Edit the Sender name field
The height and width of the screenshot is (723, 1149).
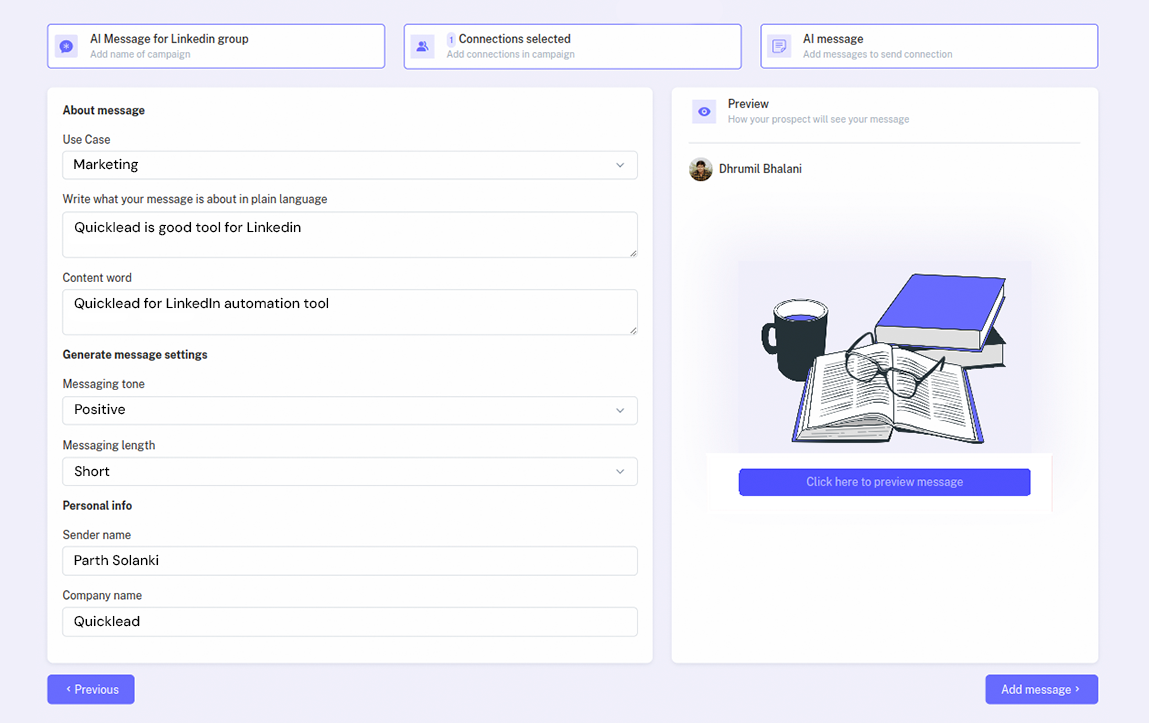point(349,561)
